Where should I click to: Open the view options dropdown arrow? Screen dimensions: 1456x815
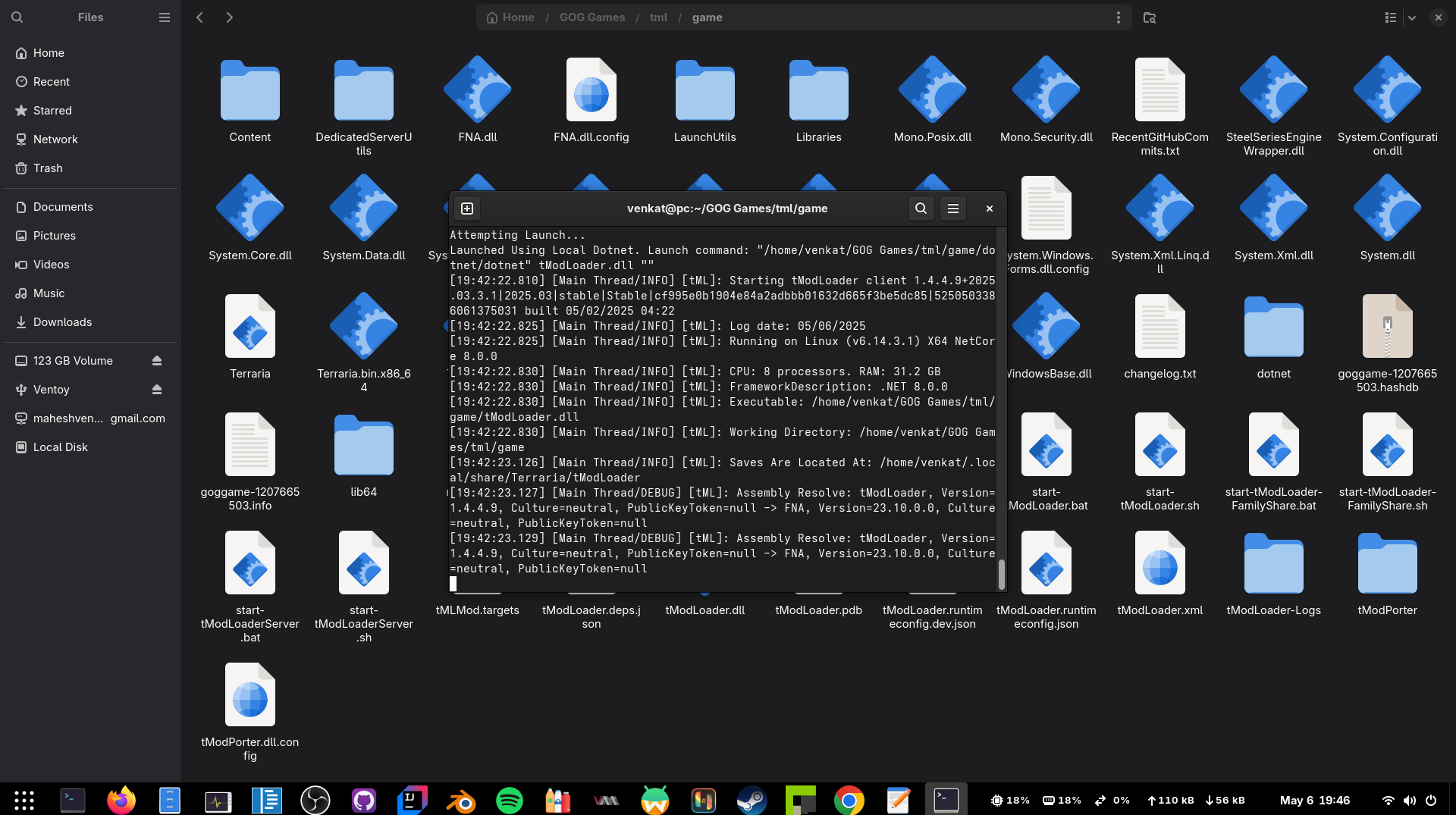[x=1412, y=17]
